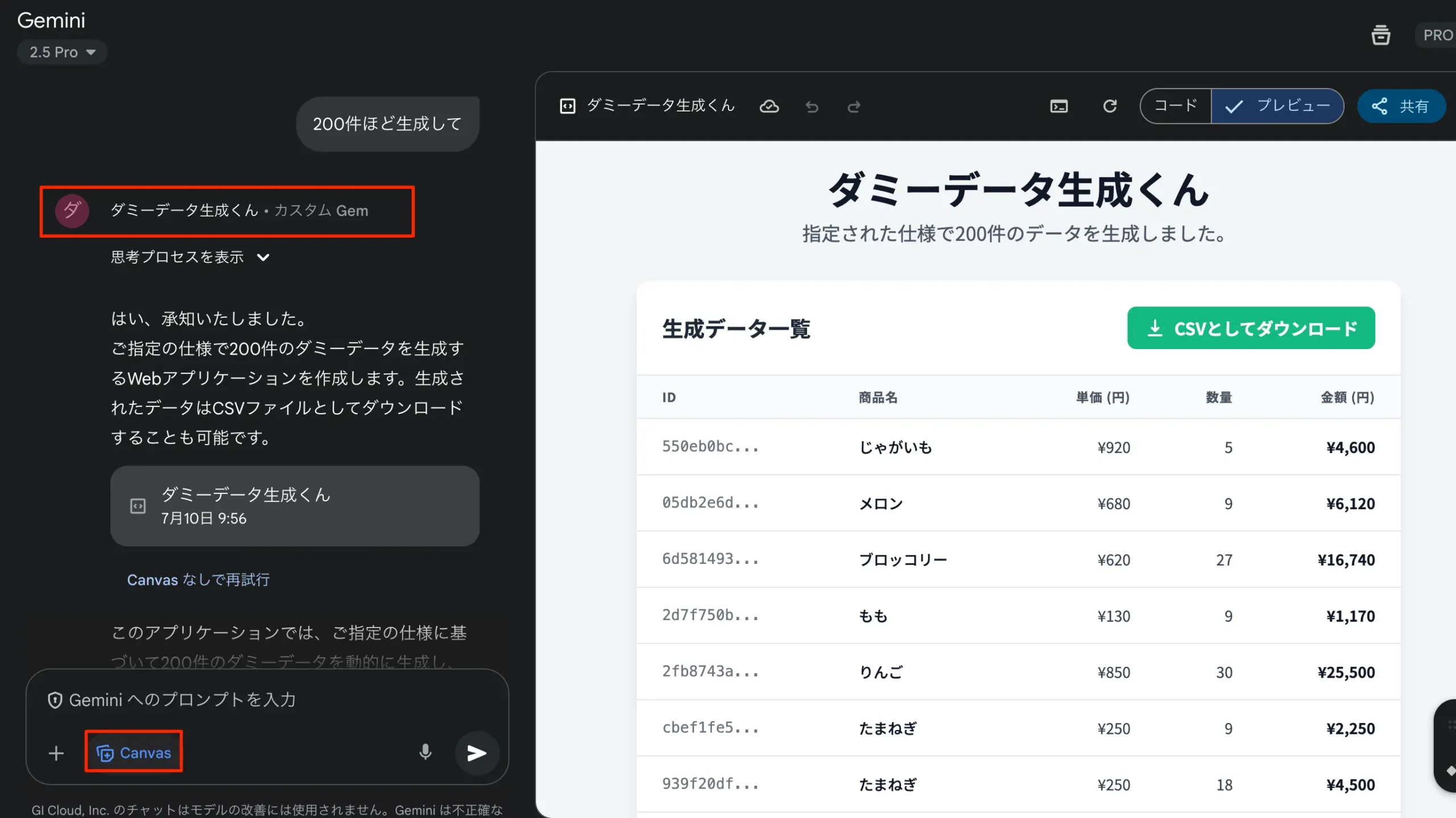Image resolution: width=1456 pixels, height=818 pixels.
Task: Click the ID column header
Action: click(x=669, y=397)
